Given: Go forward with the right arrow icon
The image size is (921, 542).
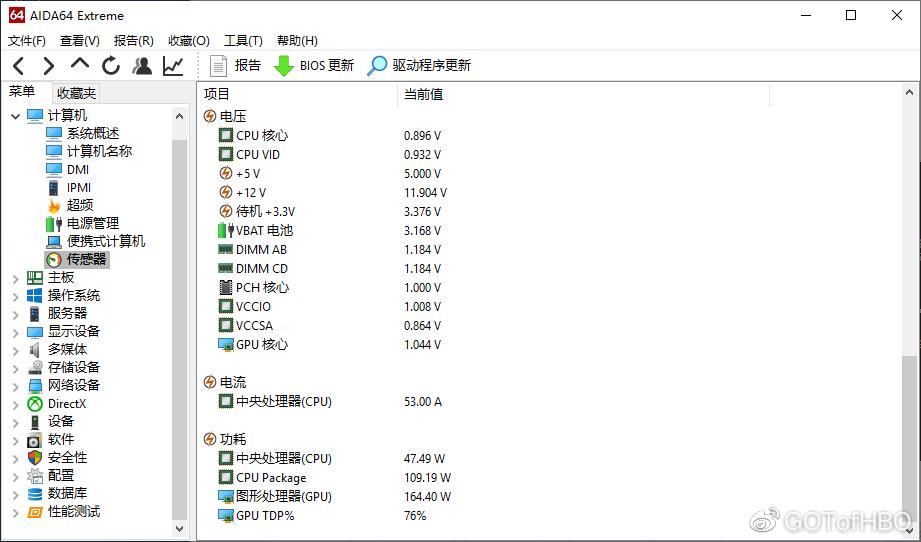Looking at the screenshot, I should [x=49, y=66].
